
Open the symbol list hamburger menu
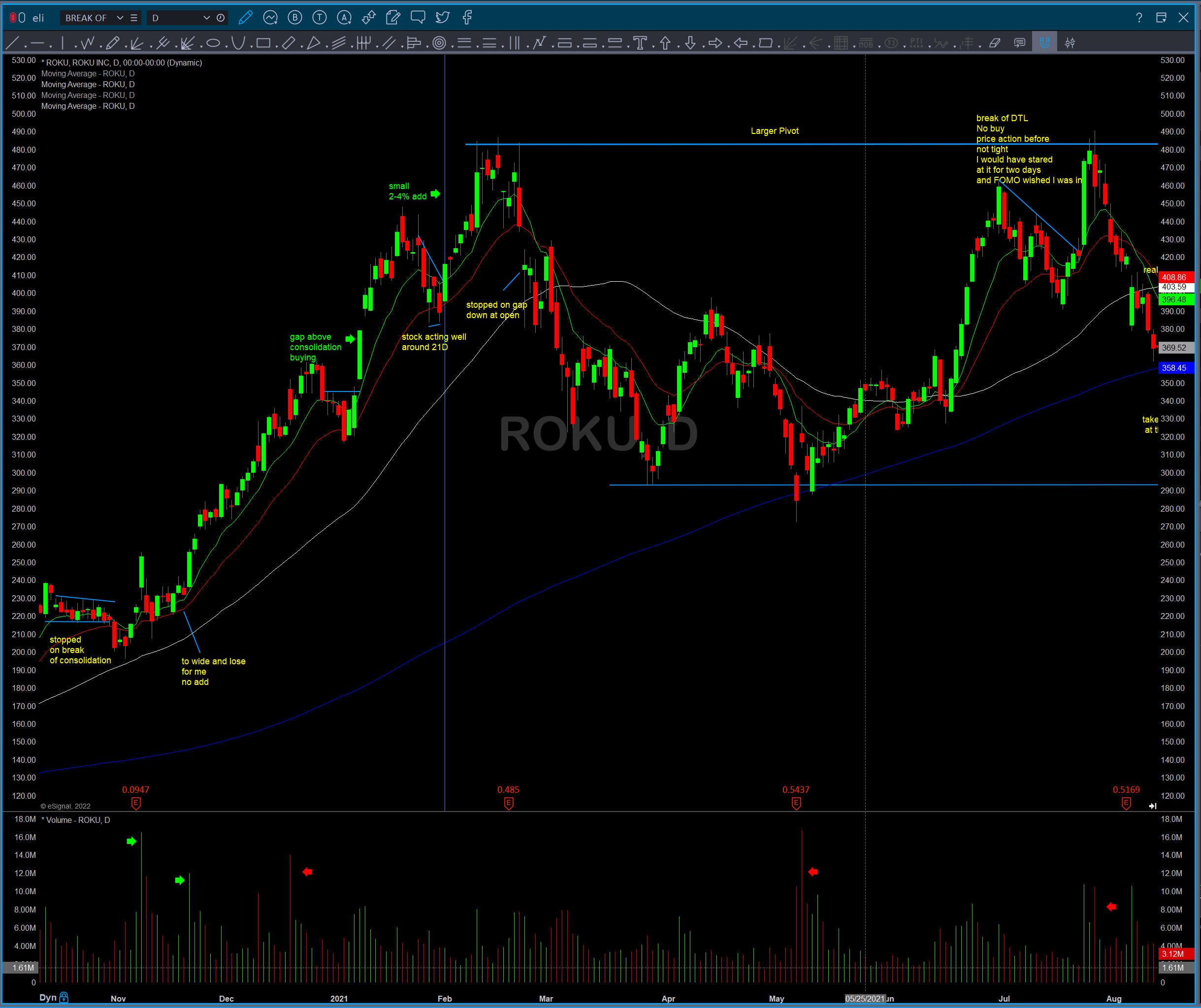134,18
